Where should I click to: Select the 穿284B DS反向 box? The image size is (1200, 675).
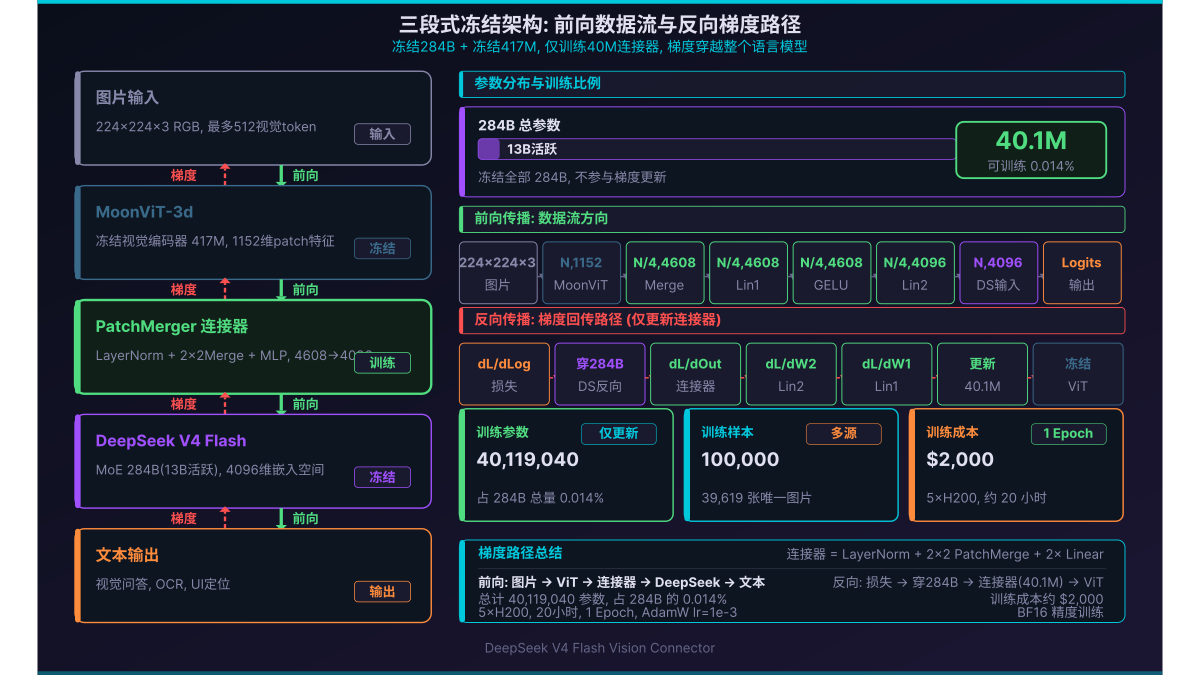(x=600, y=374)
